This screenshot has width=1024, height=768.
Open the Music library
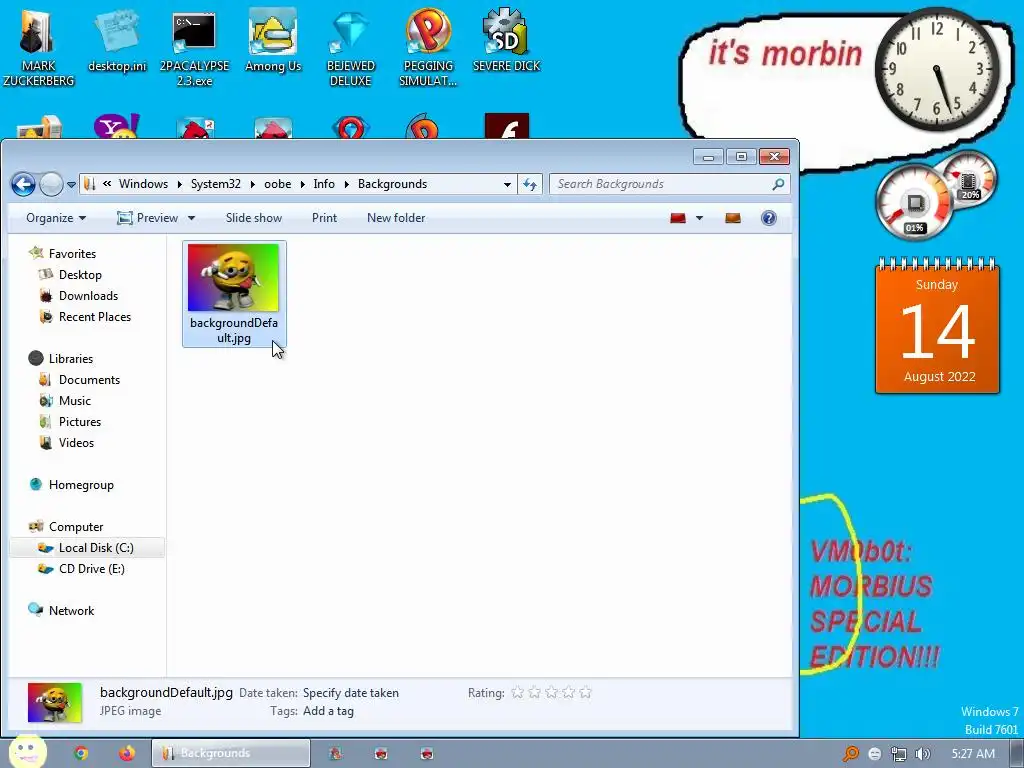(x=74, y=400)
